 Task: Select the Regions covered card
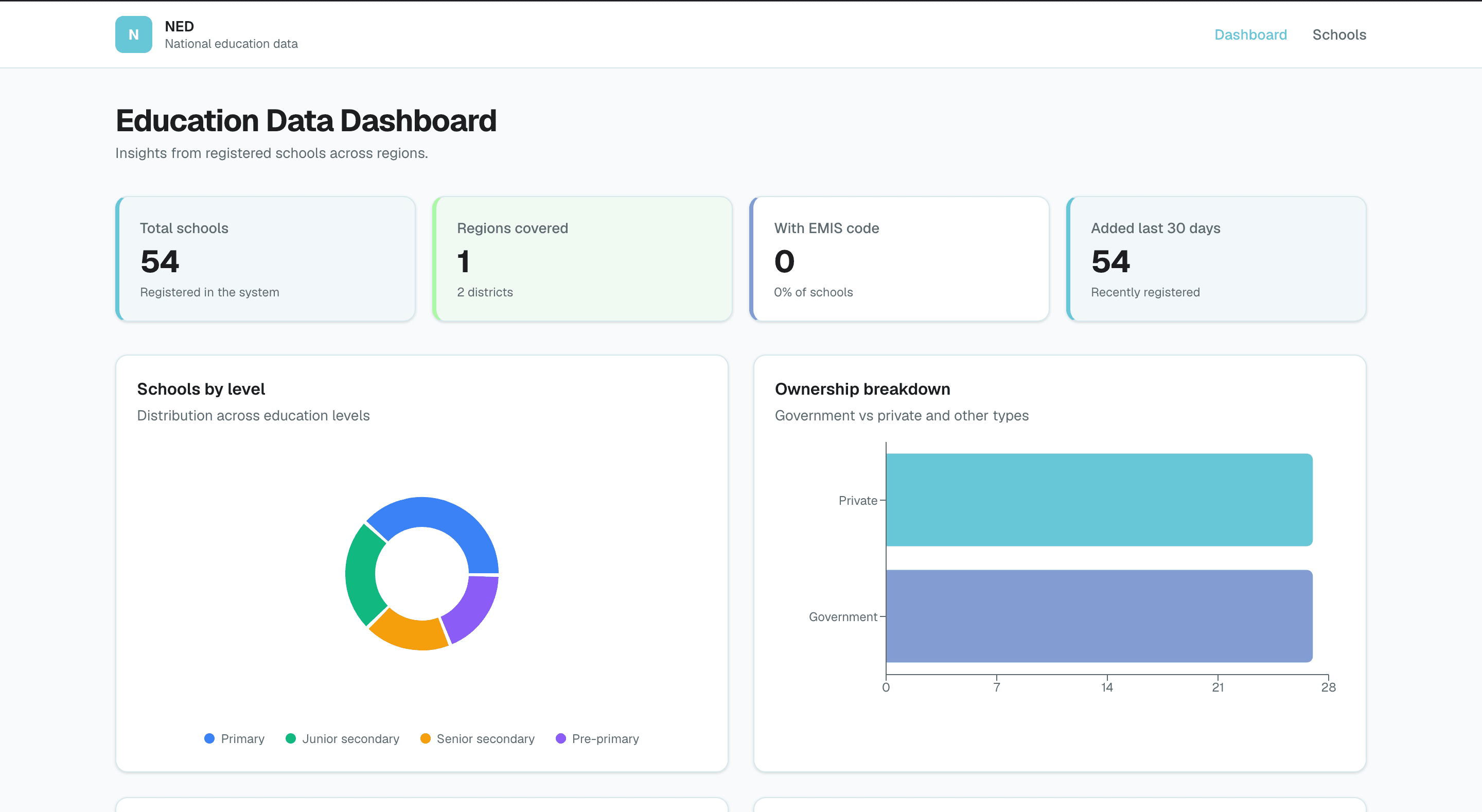click(582, 259)
